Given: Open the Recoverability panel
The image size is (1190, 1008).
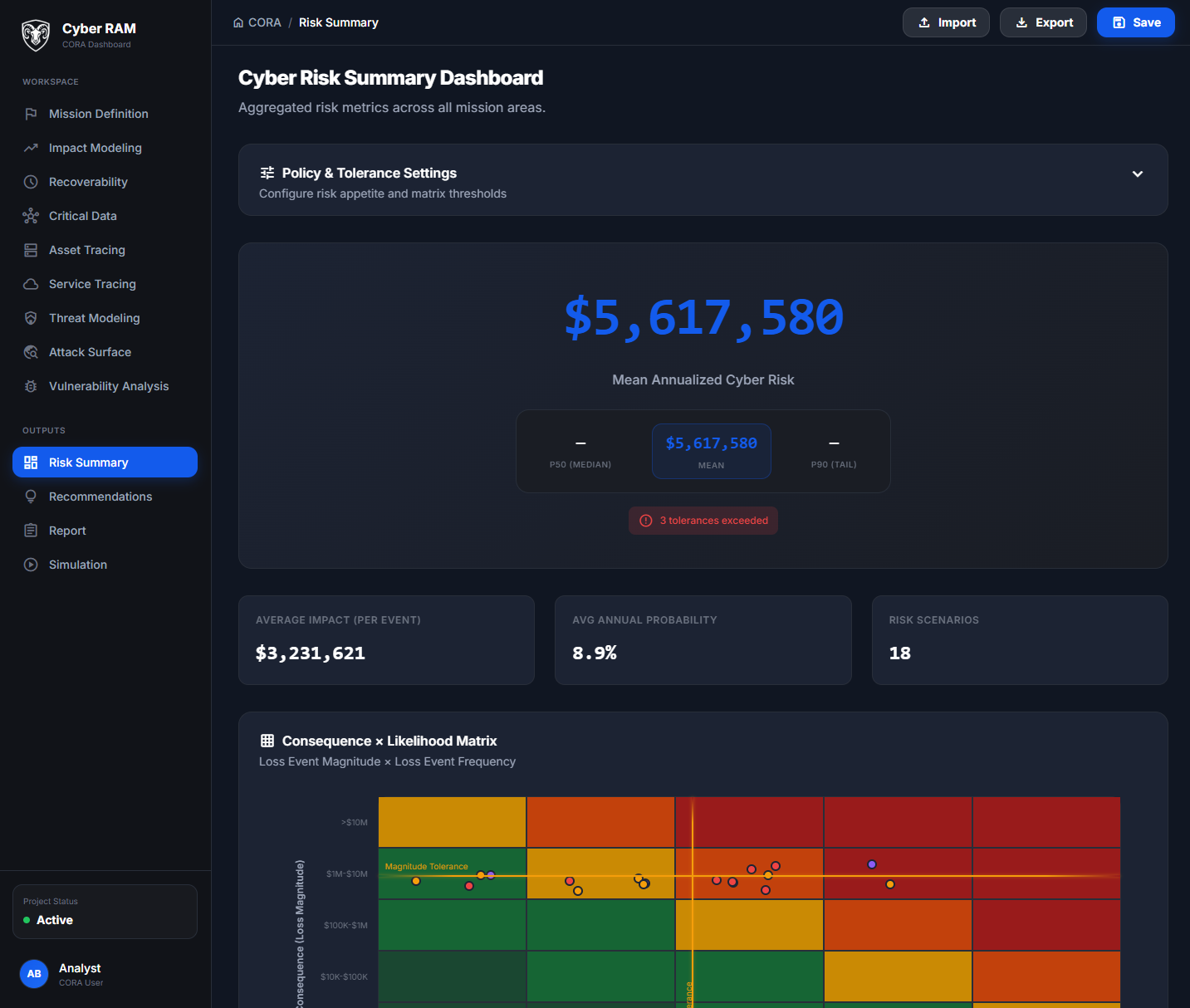Looking at the screenshot, I should [87, 182].
